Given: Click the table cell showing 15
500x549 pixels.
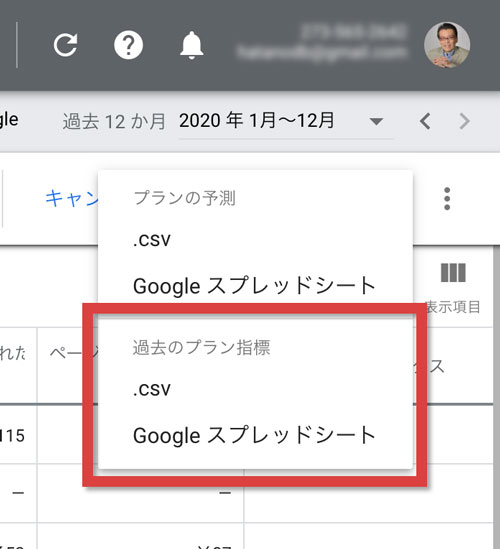Looking at the screenshot, I should pos(13,436).
